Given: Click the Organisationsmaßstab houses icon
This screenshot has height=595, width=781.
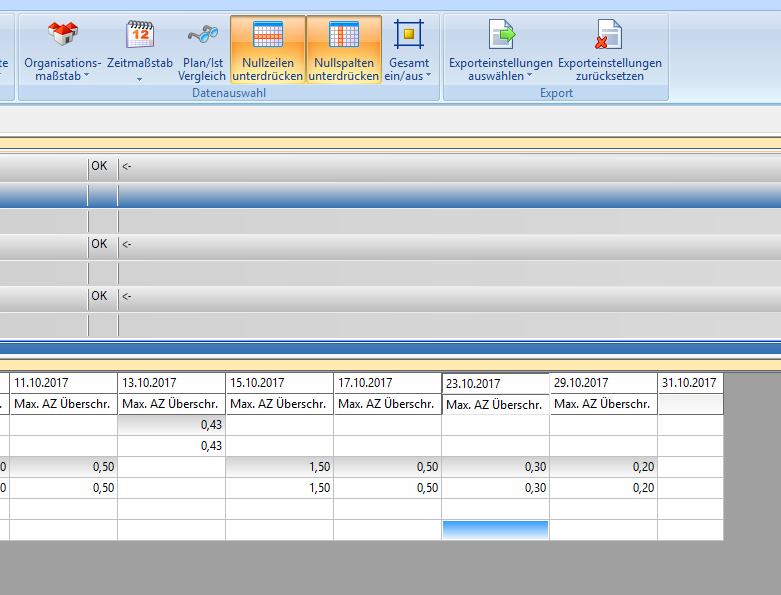Looking at the screenshot, I should 62,36.
